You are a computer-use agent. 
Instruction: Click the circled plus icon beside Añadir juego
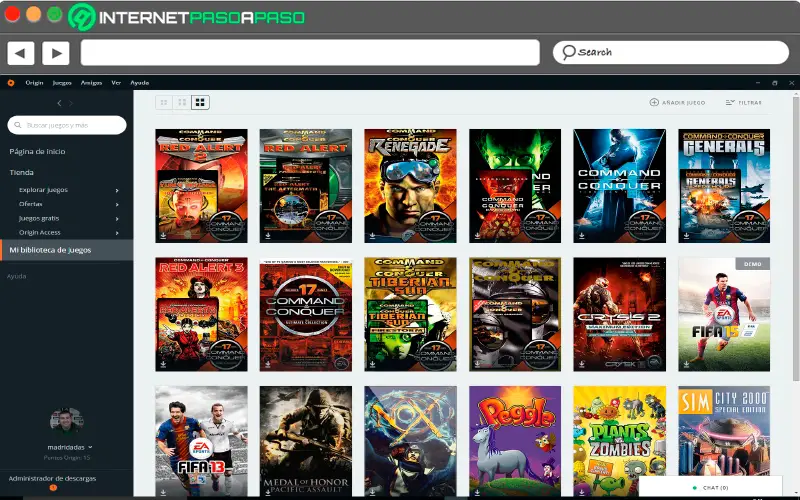[x=654, y=102]
